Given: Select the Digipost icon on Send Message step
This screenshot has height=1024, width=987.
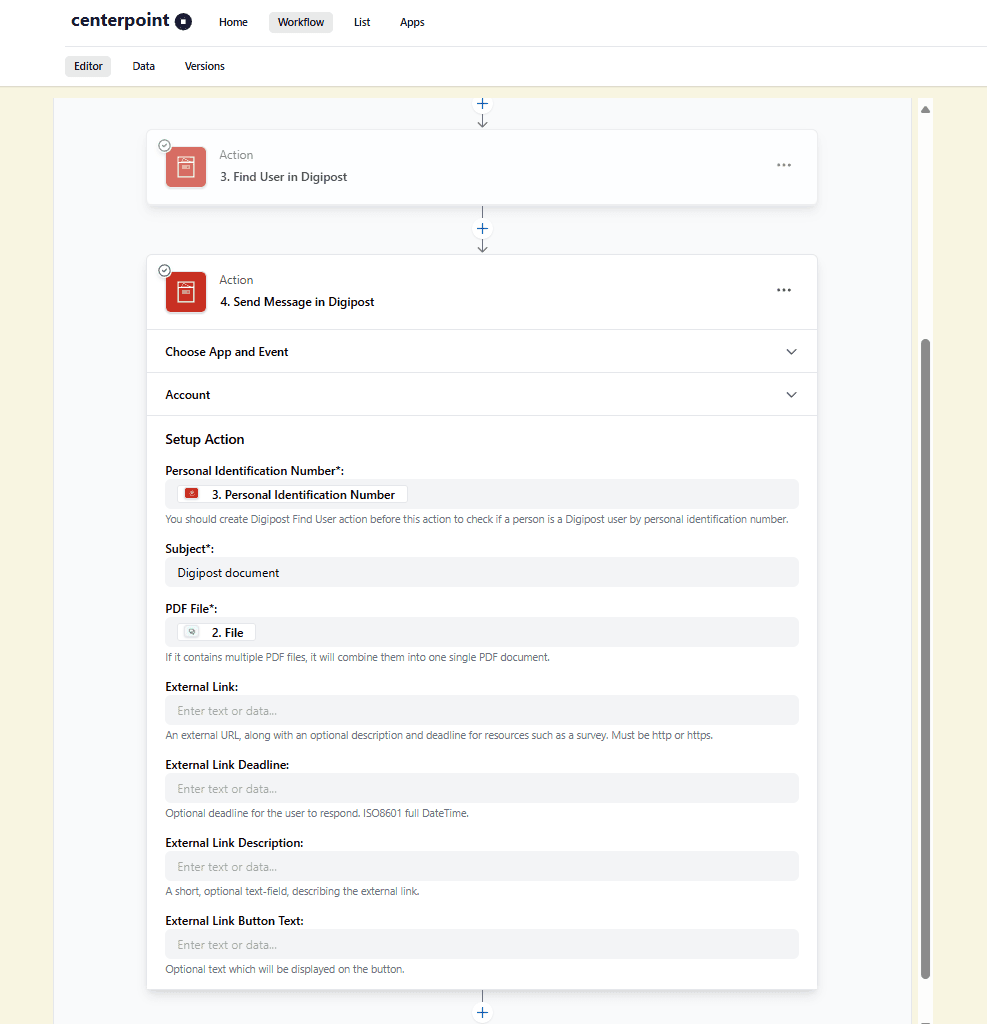Looking at the screenshot, I should pyautogui.click(x=186, y=292).
